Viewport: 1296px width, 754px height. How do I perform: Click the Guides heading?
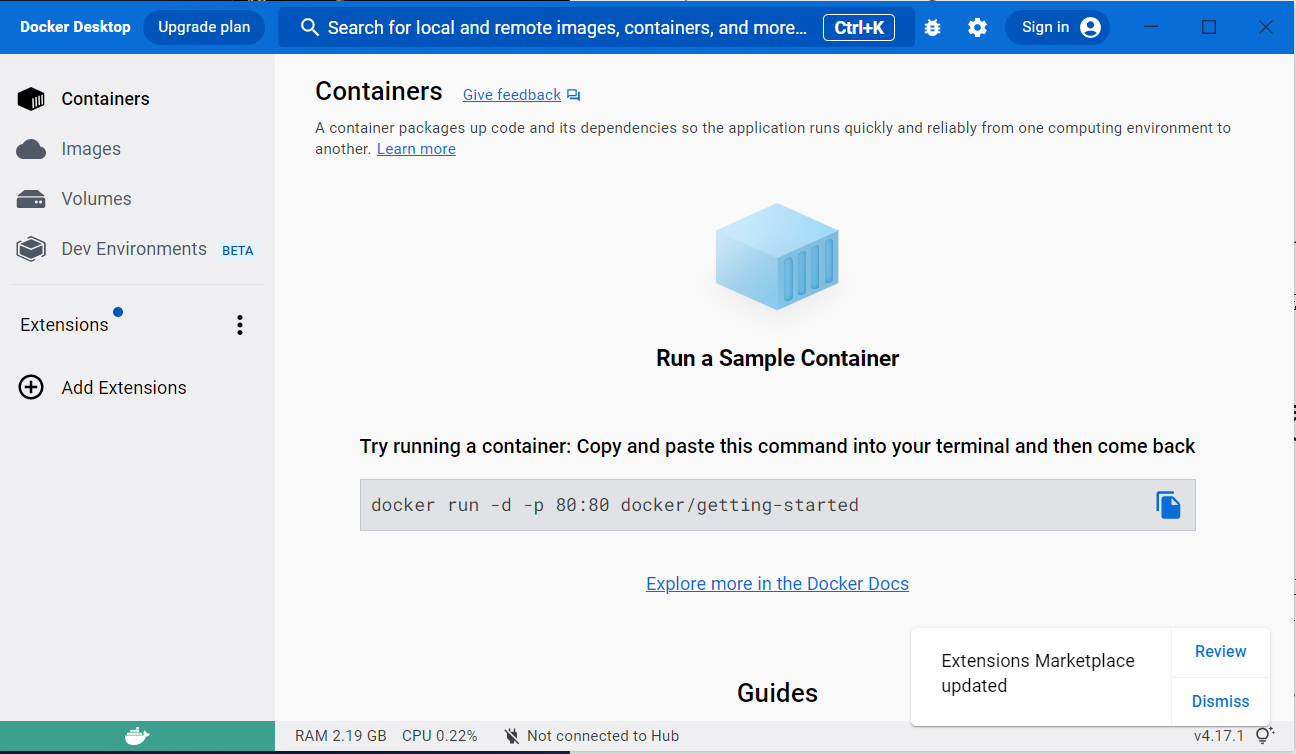tap(777, 693)
